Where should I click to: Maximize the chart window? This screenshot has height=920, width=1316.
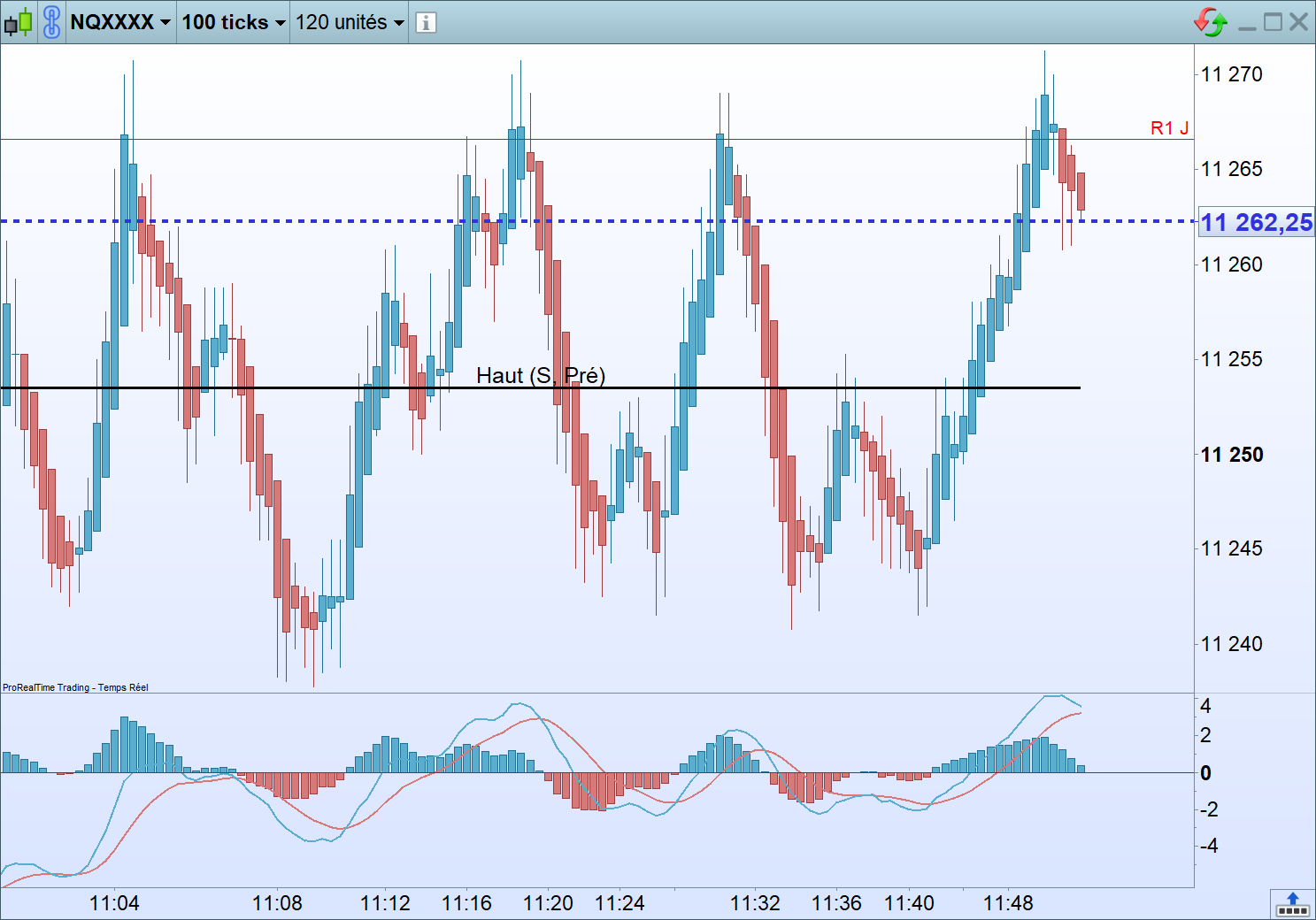[1273, 22]
